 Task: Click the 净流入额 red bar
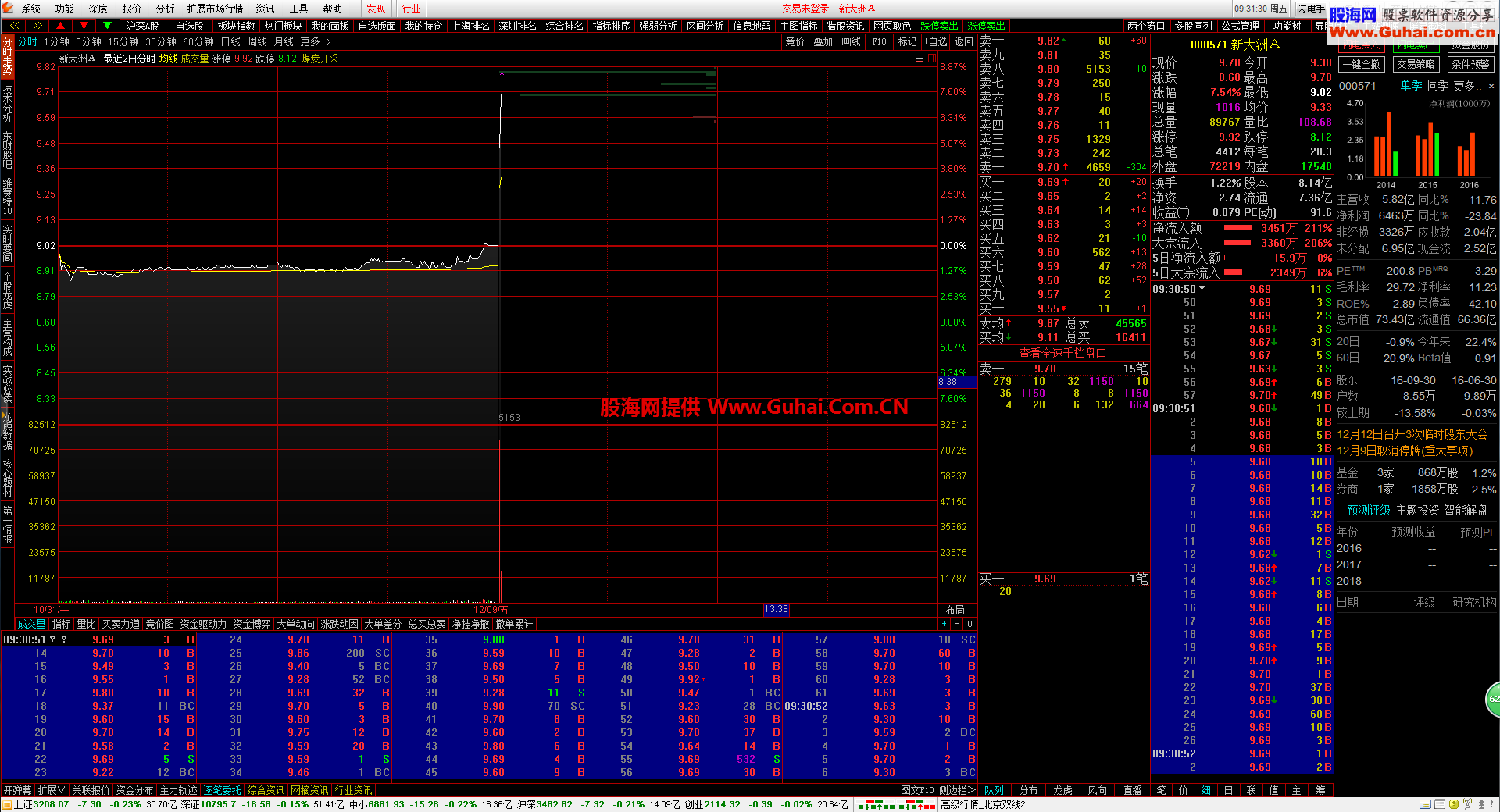(x=1237, y=228)
